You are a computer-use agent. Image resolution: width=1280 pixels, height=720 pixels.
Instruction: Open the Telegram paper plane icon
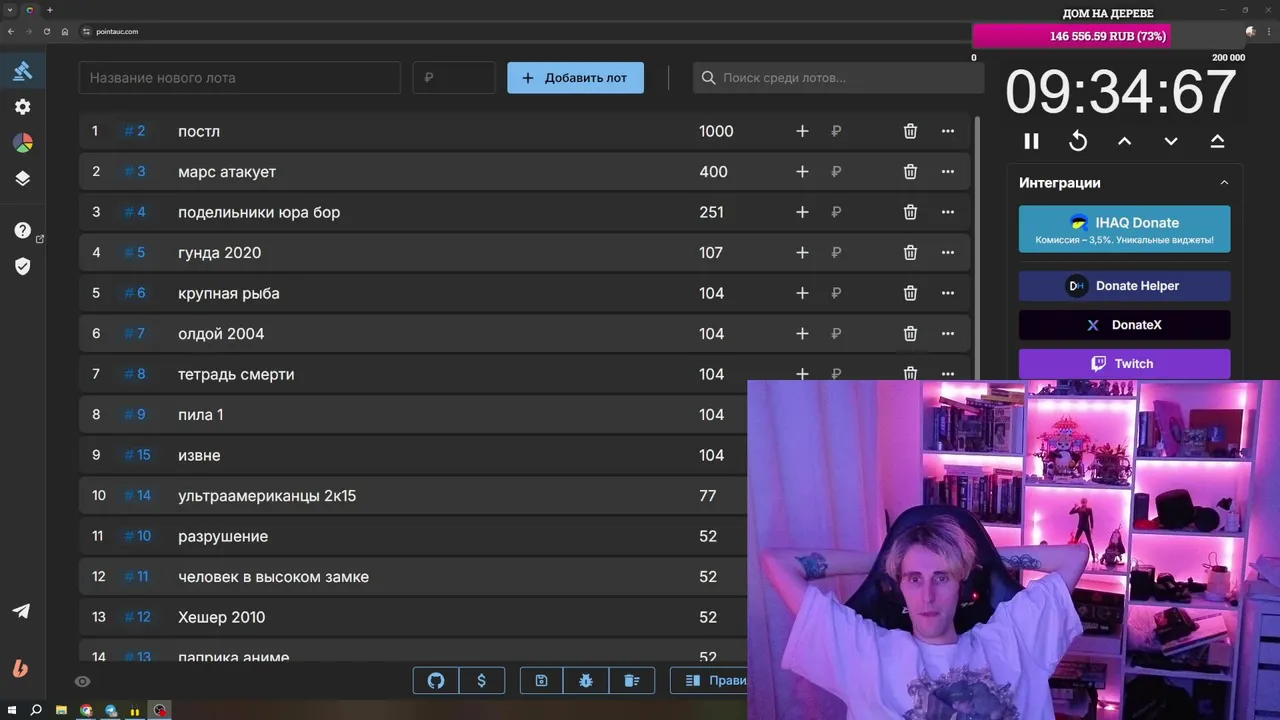pyautogui.click(x=21, y=611)
